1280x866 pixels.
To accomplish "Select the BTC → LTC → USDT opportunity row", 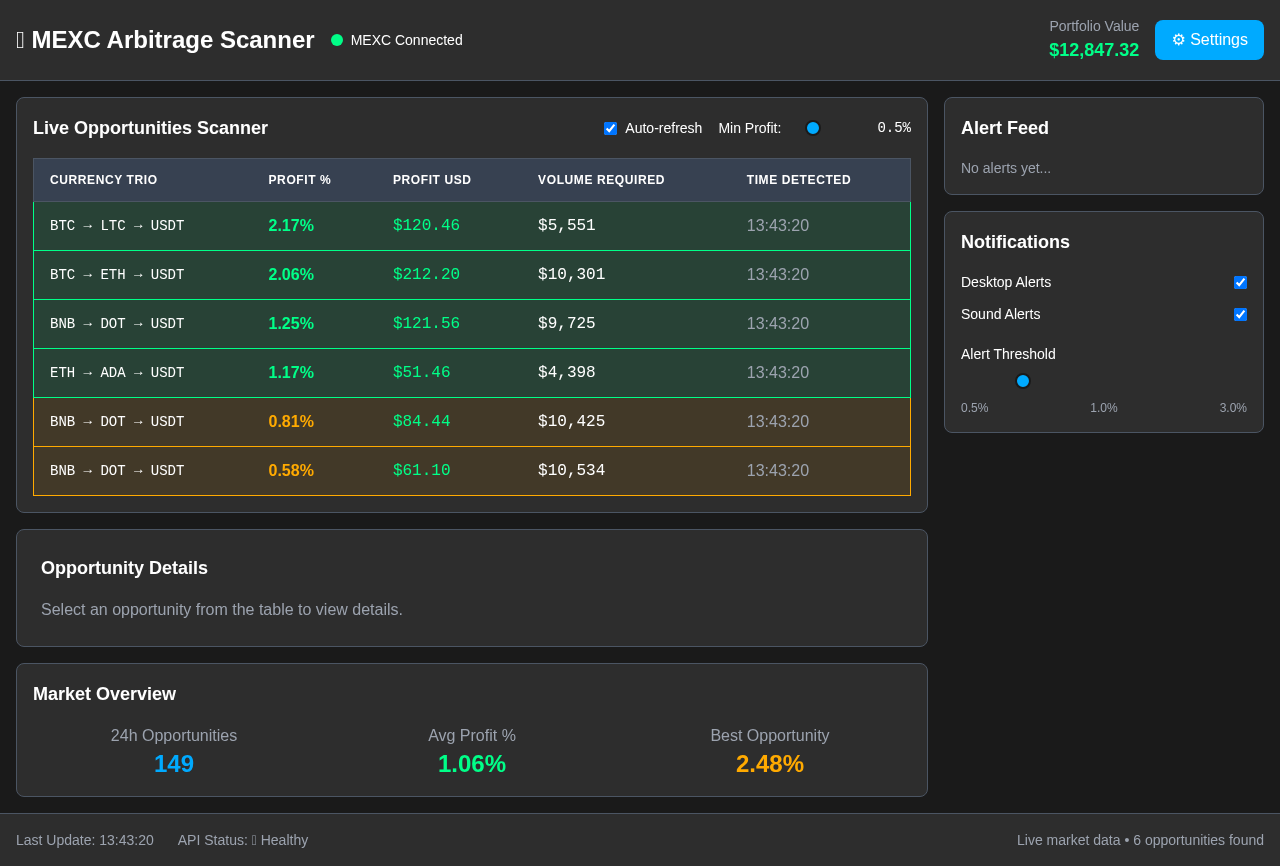I will [x=471, y=226].
